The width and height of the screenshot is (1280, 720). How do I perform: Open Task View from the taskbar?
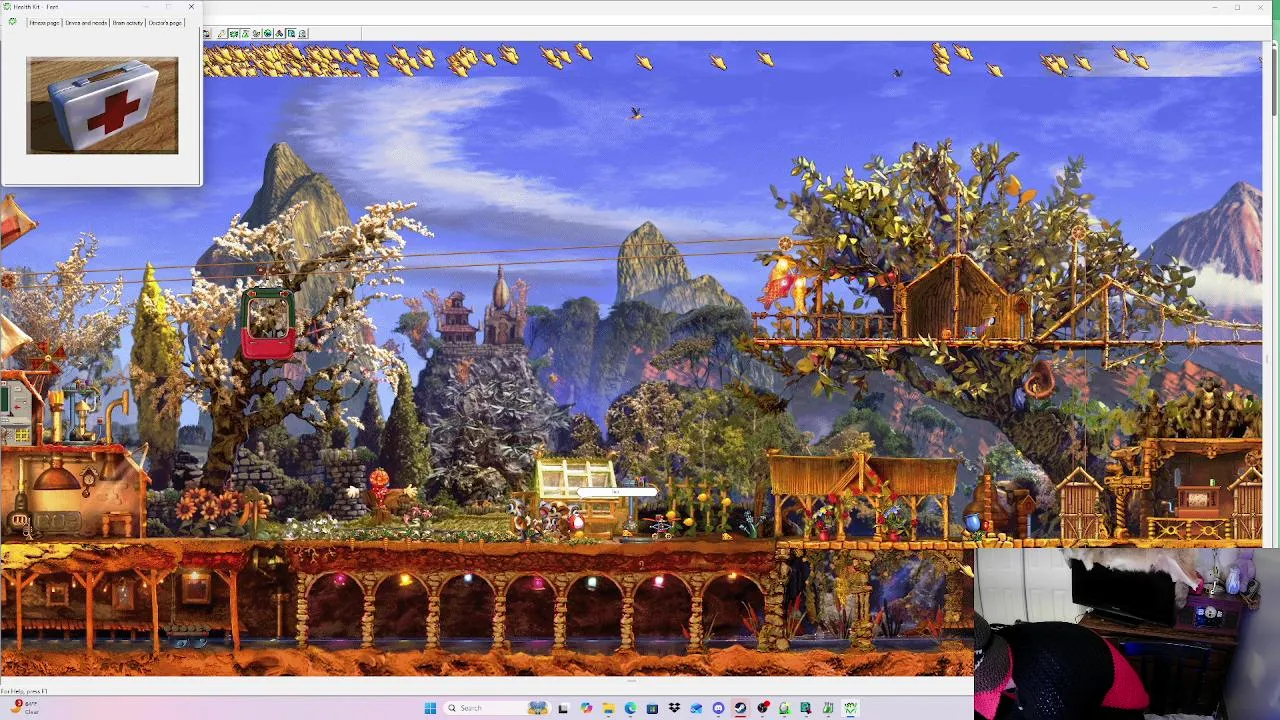(563, 708)
